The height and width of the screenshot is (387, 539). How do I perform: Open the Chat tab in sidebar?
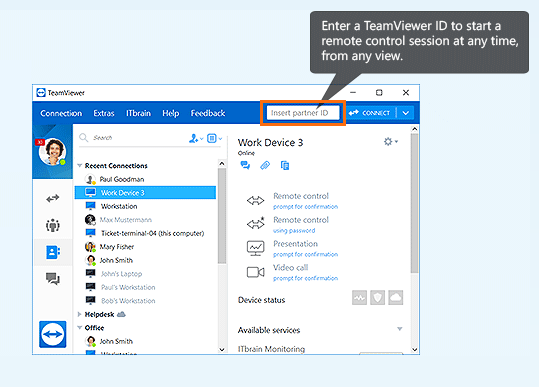click(53, 279)
